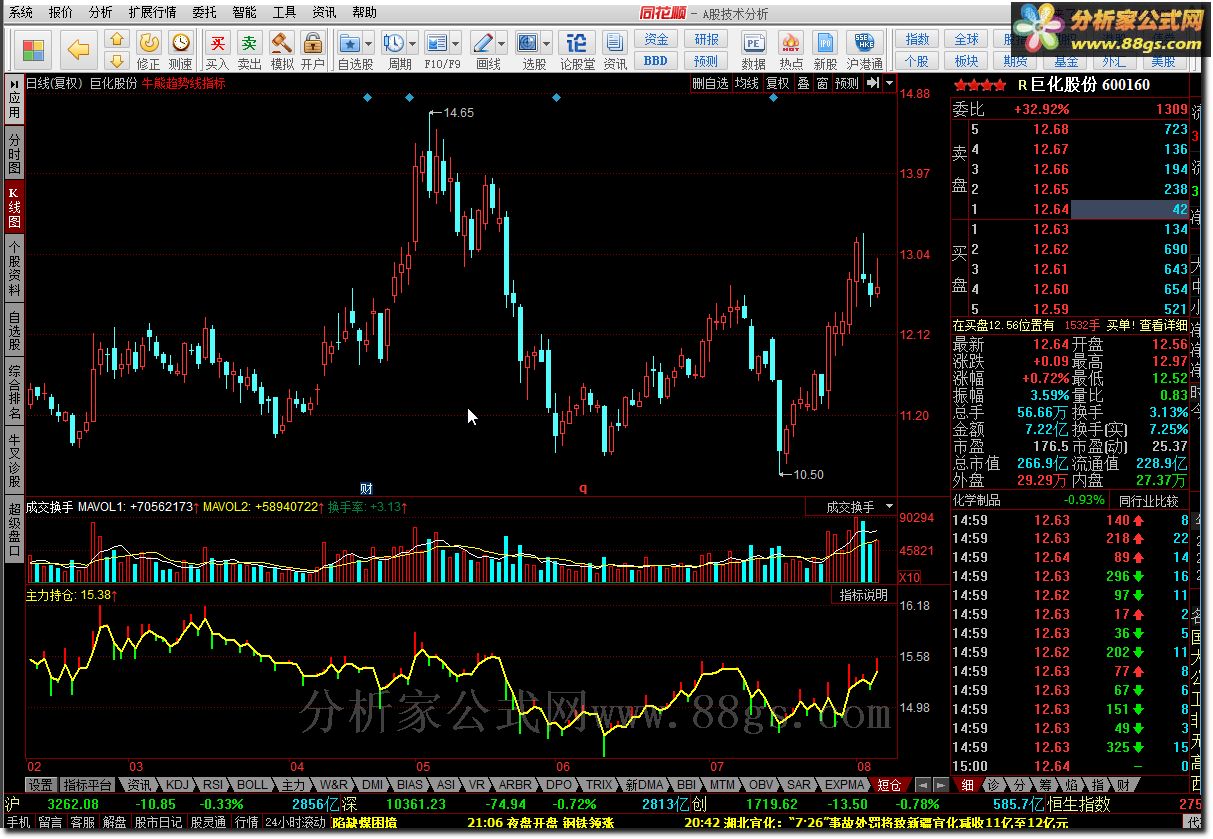Viewport: 1213px width, 839px height.
Task: Click the right scroll arrow on indicator tabs
Action: (x=940, y=785)
